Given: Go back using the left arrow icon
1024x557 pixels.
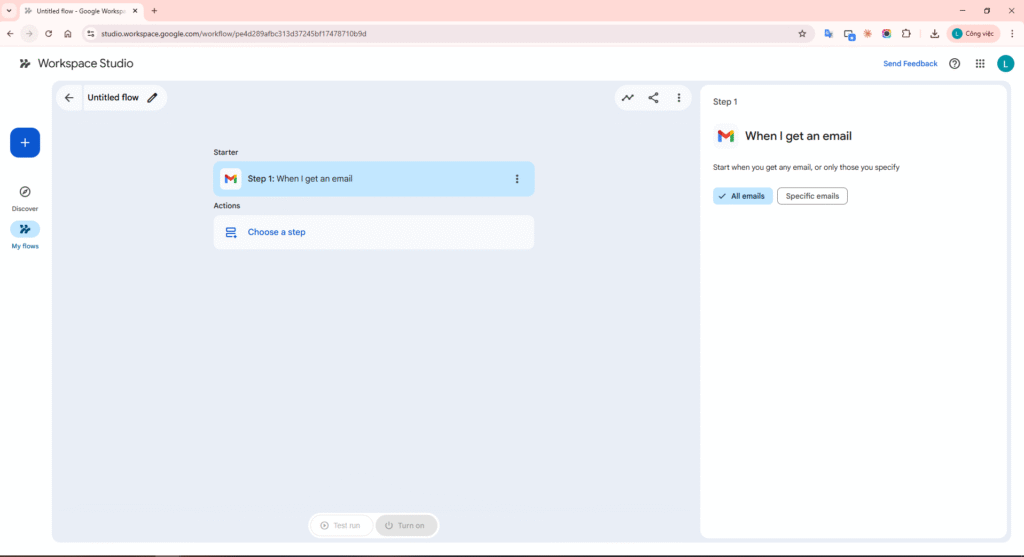Looking at the screenshot, I should click(x=69, y=98).
